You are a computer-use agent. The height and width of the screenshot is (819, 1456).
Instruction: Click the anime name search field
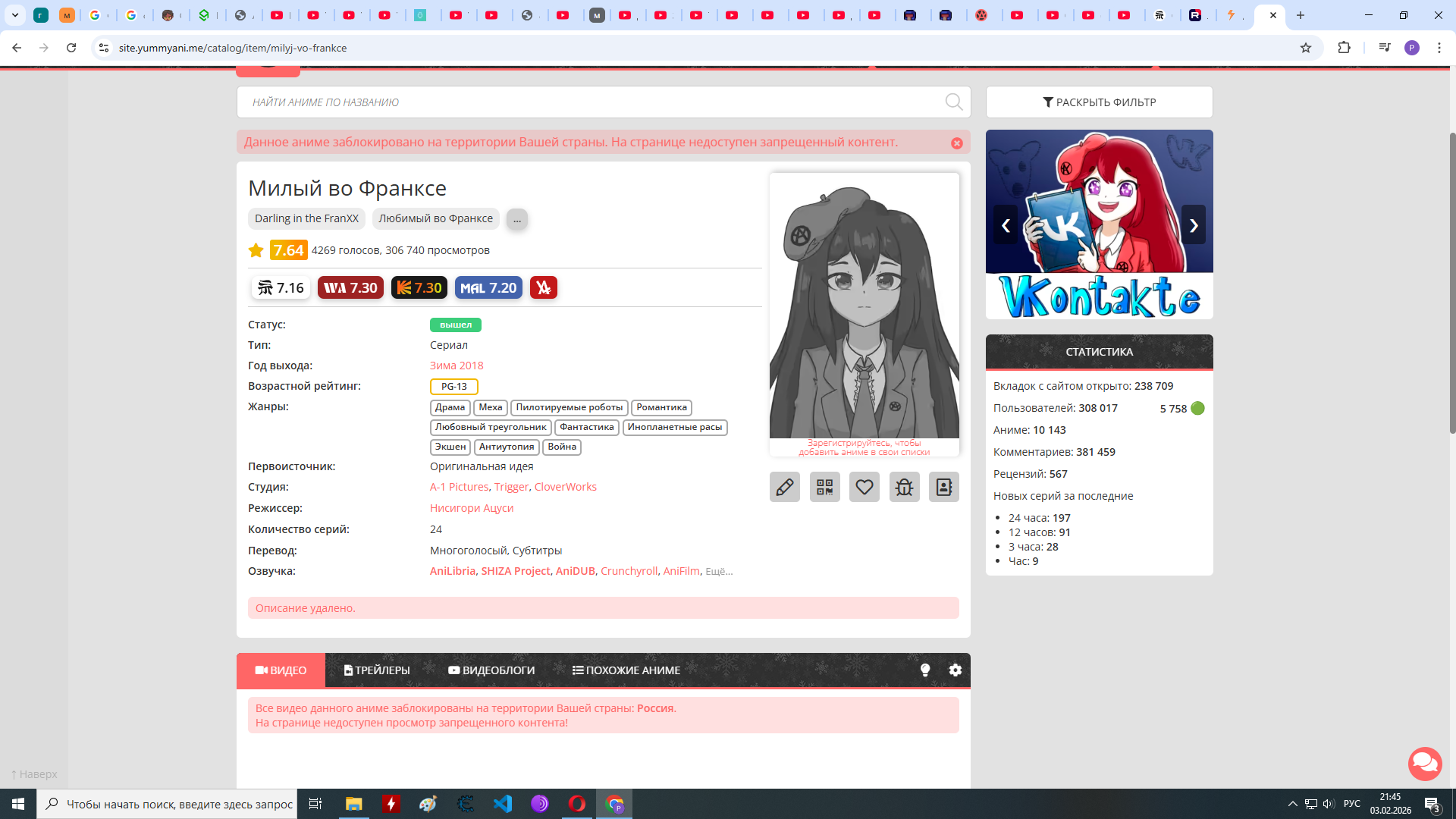point(591,102)
